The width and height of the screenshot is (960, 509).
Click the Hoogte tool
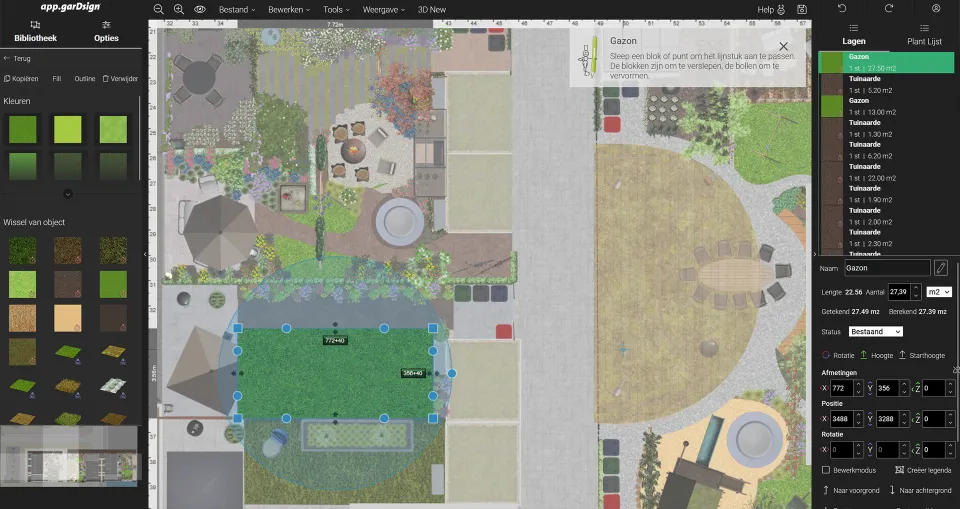[877, 355]
